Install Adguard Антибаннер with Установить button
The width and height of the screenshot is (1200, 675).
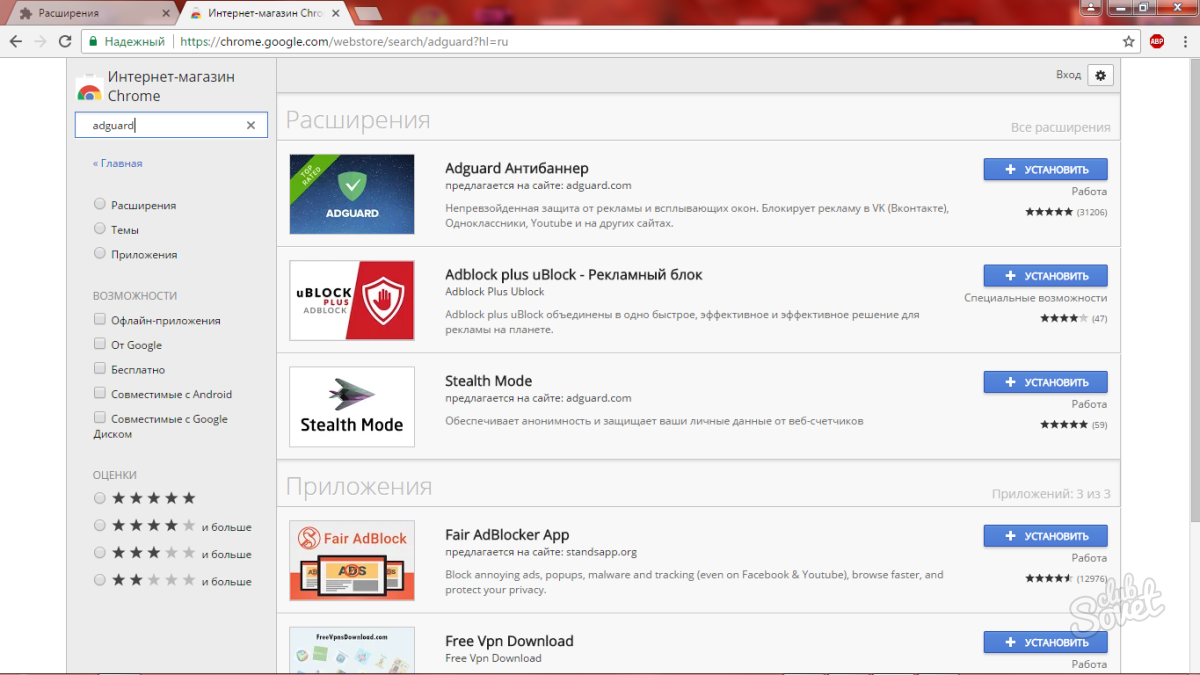pyautogui.click(x=1045, y=169)
